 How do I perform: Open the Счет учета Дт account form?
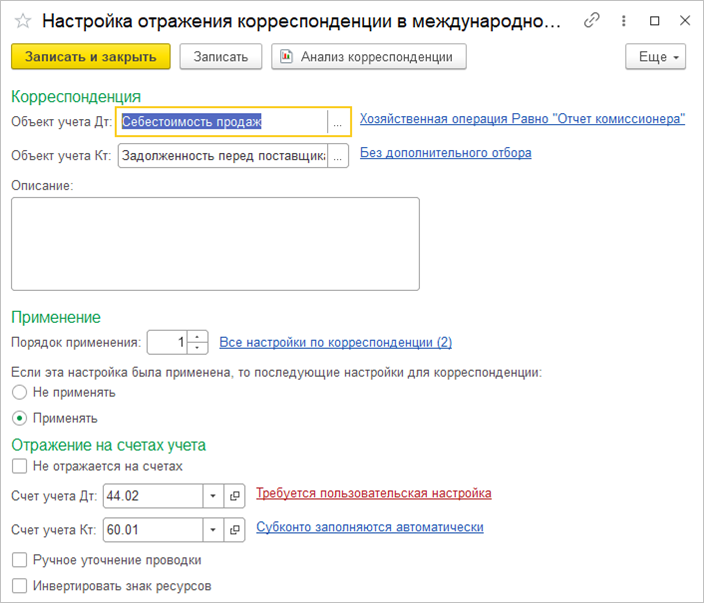pyautogui.click(x=236, y=494)
